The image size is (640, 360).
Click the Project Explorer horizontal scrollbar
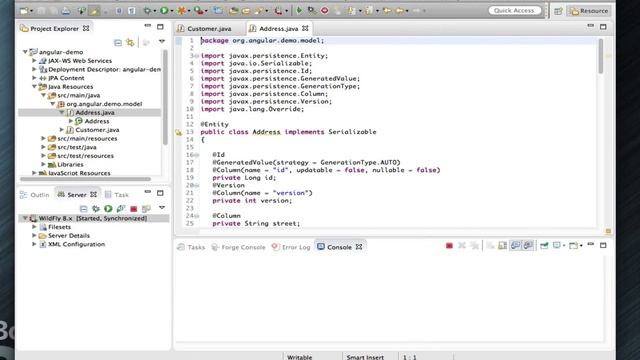tap(85, 179)
